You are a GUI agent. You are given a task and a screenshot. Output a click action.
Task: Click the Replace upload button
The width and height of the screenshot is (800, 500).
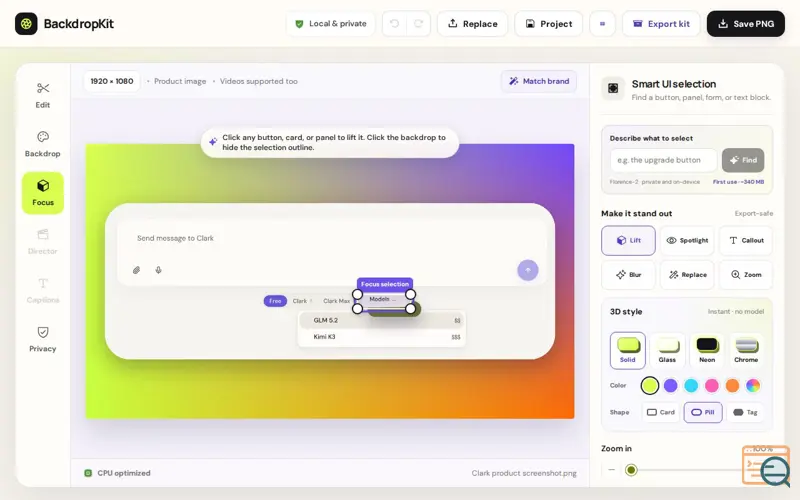(x=472, y=23)
